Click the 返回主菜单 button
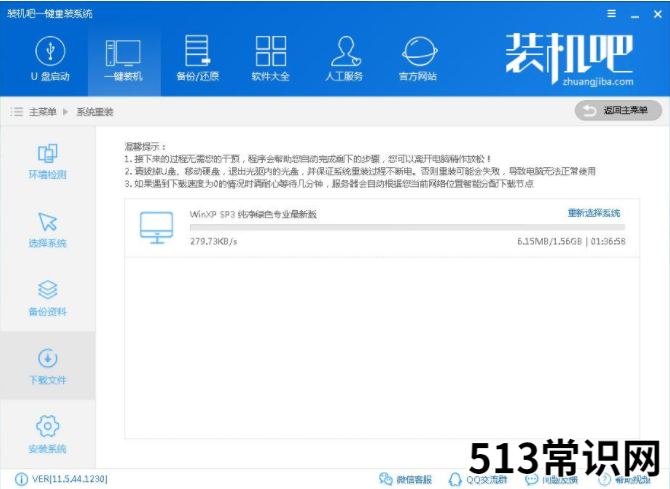The width and height of the screenshot is (670, 489). click(x=618, y=111)
